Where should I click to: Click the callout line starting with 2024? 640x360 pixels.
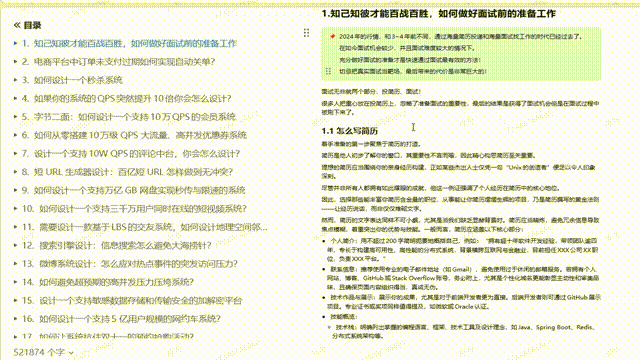pos(461,36)
